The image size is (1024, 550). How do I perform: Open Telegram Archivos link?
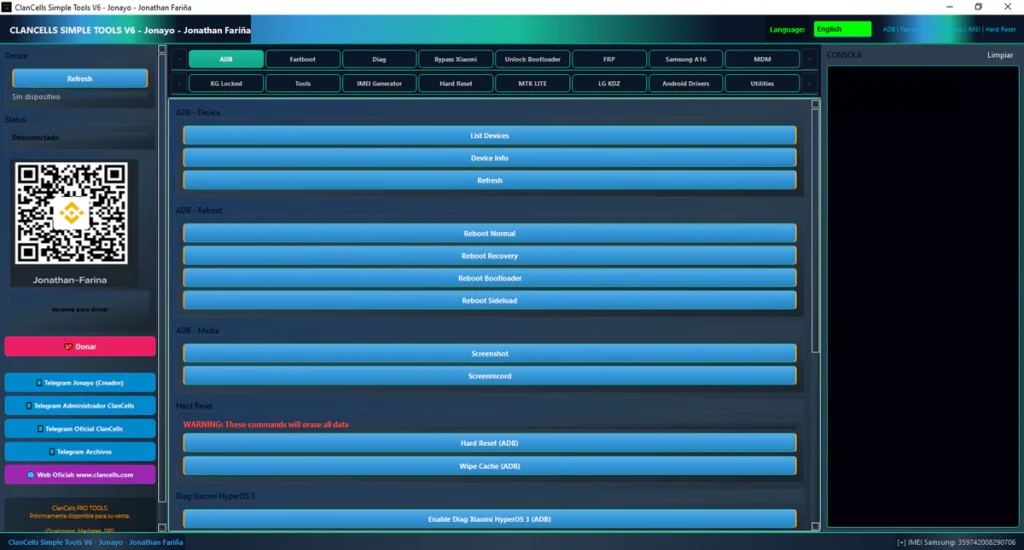click(80, 452)
